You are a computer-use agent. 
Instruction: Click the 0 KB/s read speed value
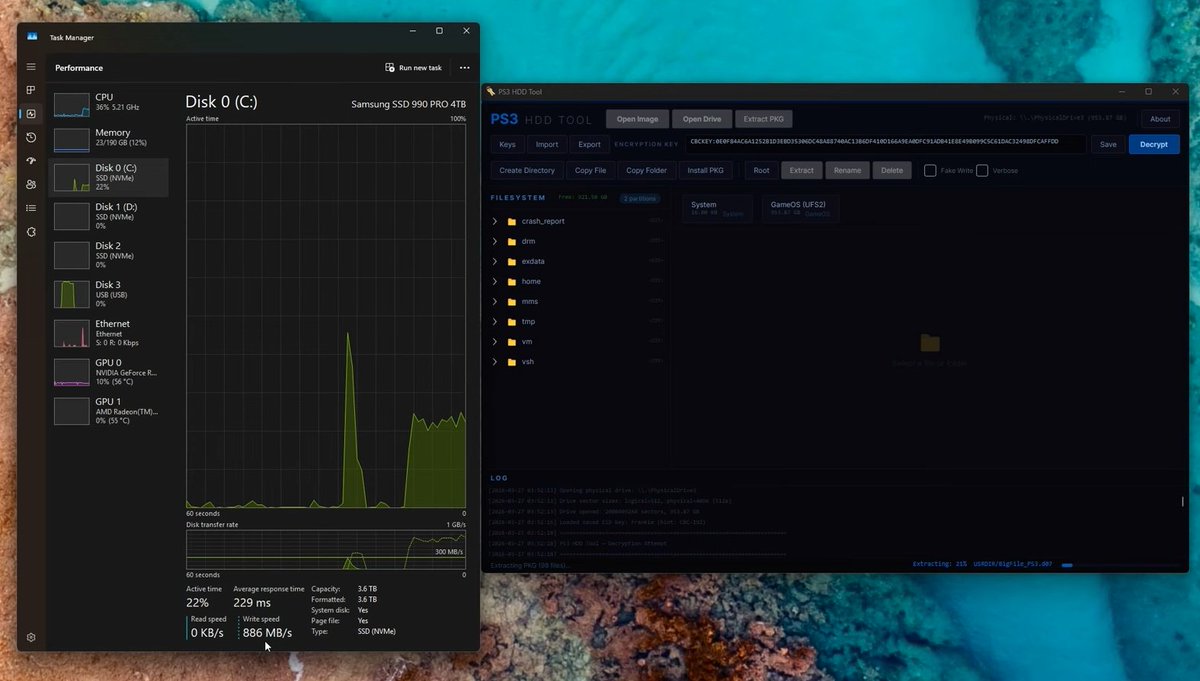point(208,633)
